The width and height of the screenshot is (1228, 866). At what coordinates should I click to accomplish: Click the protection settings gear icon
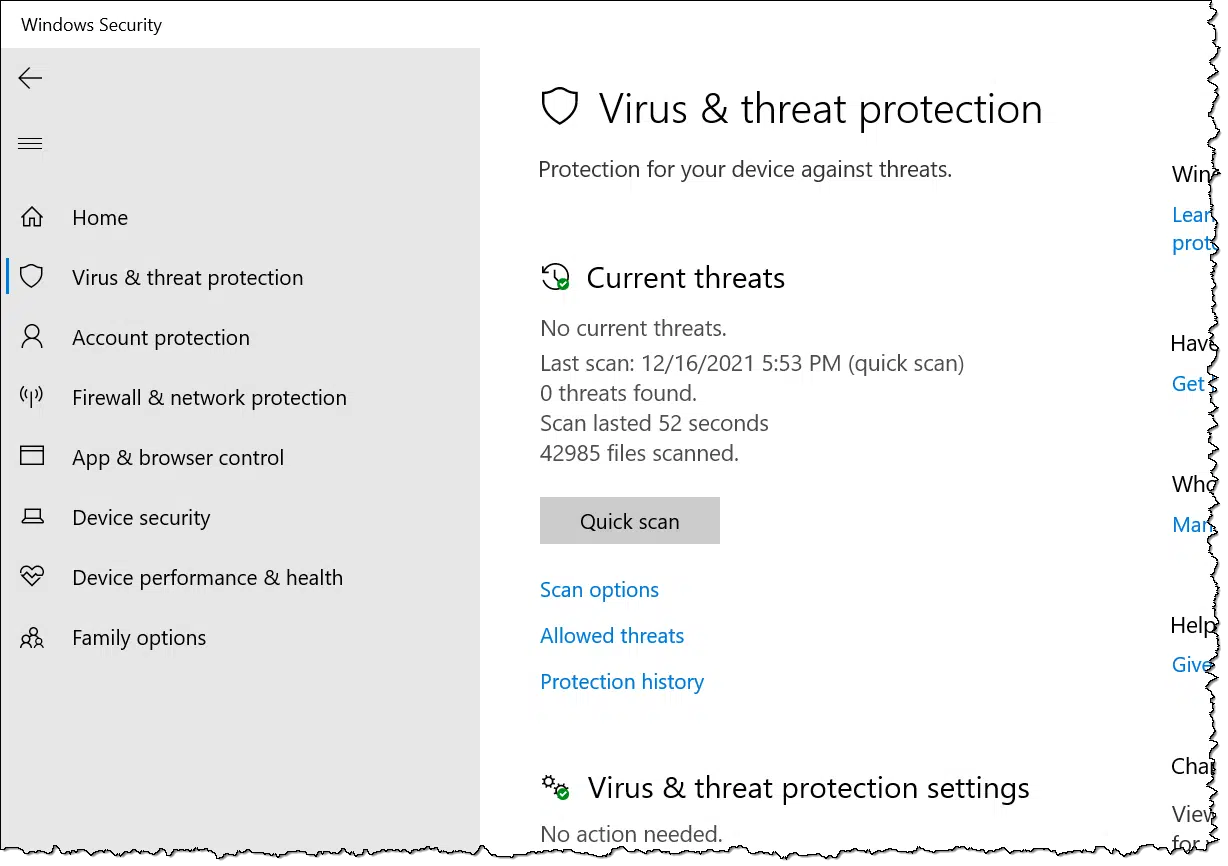pos(555,786)
